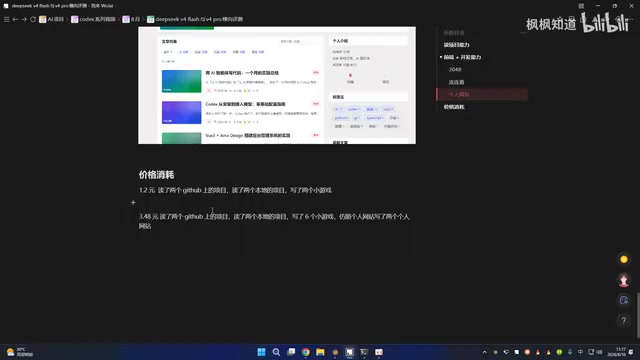Screen dimensions: 640x360
Task: Toggle the 中 input method indicator
Action: pos(580,352)
